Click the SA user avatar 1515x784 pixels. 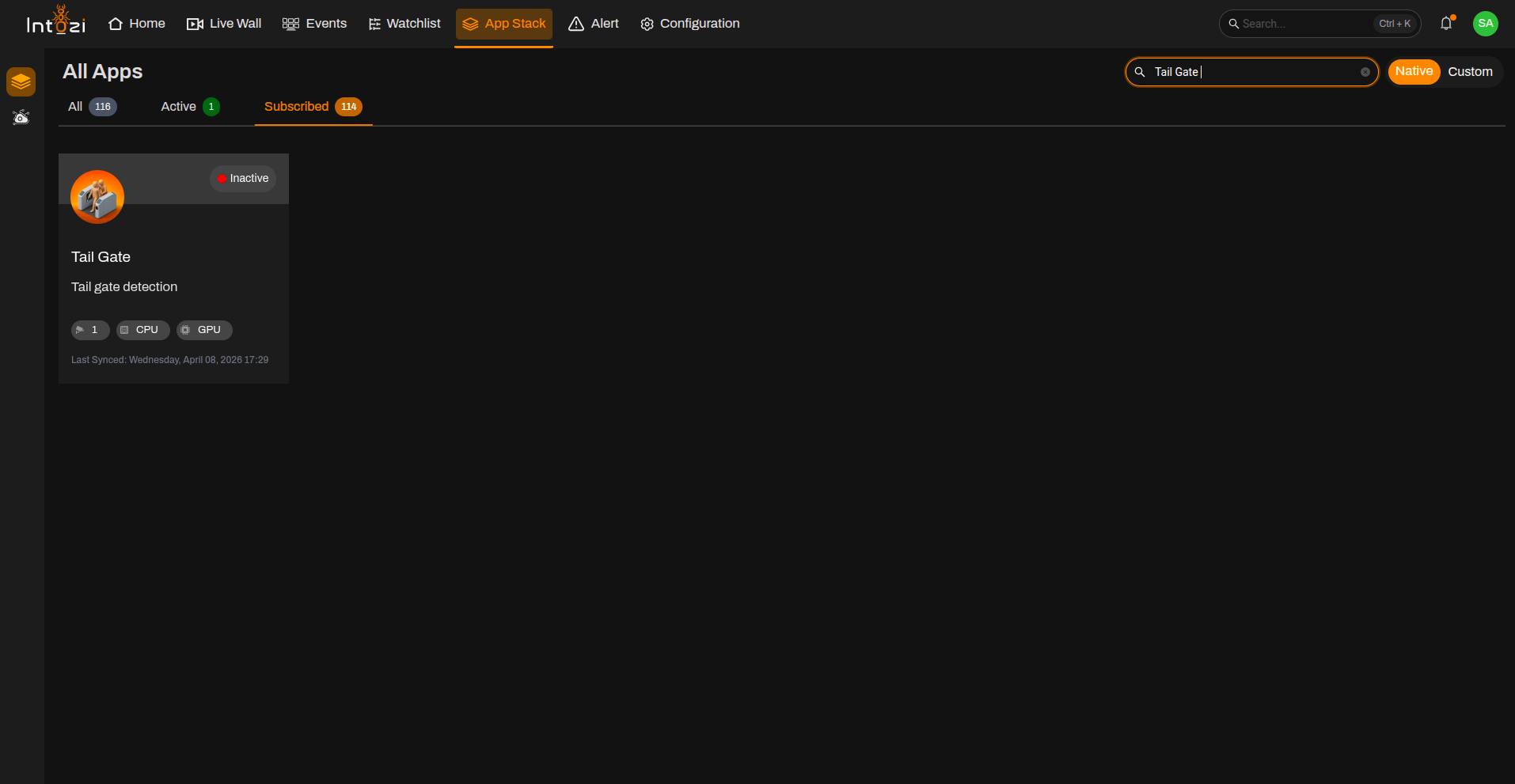pos(1486,24)
